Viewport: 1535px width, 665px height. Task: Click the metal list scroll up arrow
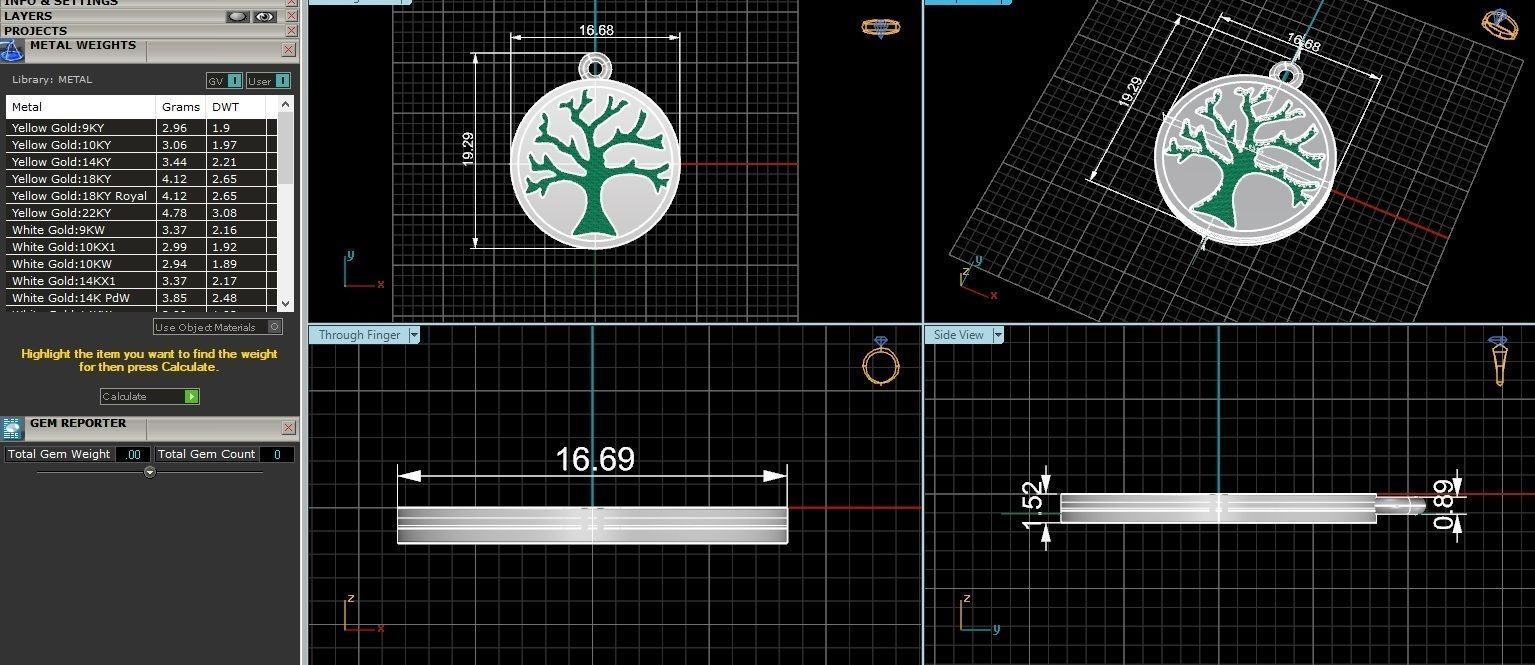pos(286,104)
